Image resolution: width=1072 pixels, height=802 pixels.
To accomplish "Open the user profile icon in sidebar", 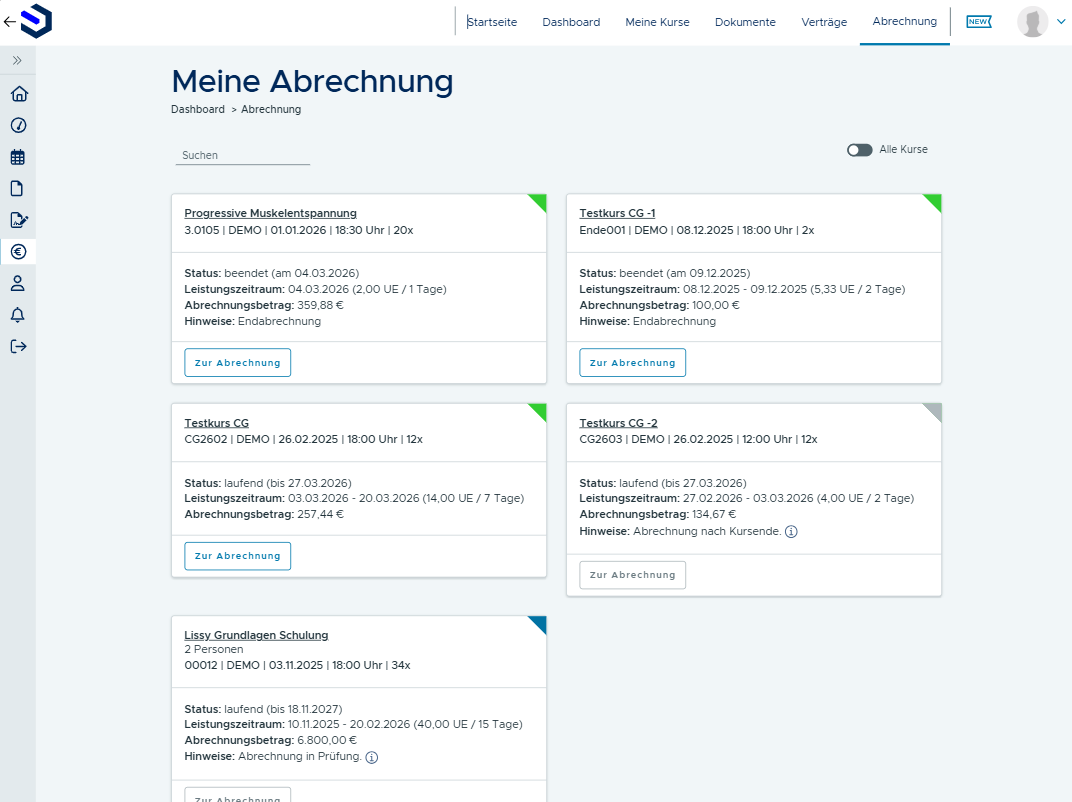I will 18,283.
